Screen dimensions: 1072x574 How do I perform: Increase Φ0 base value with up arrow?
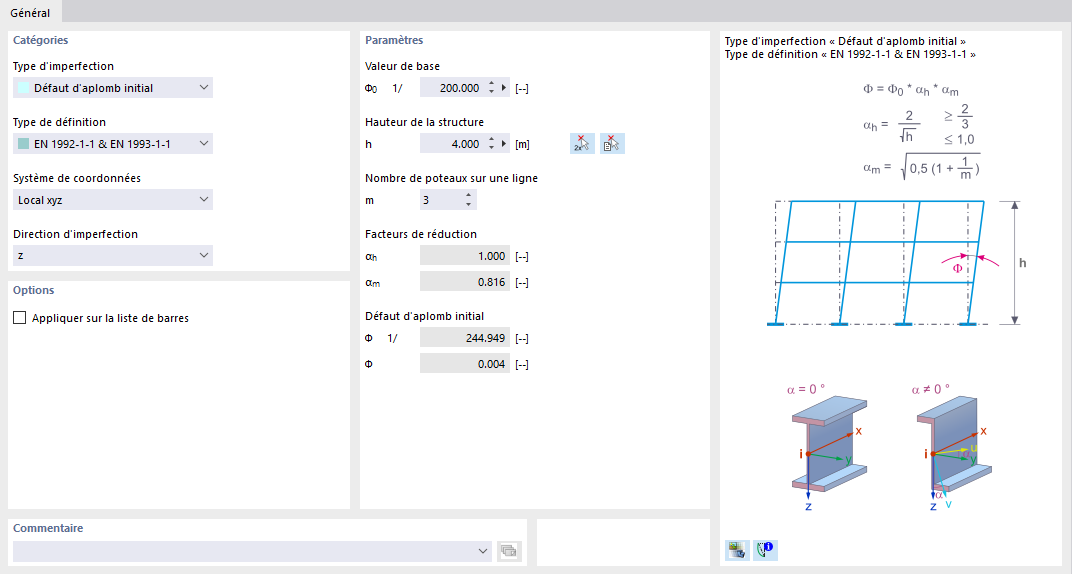492,83
